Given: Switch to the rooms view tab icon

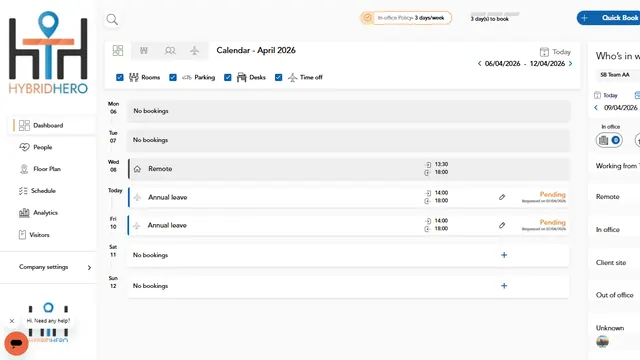Looking at the screenshot, I should click(144, 51).
